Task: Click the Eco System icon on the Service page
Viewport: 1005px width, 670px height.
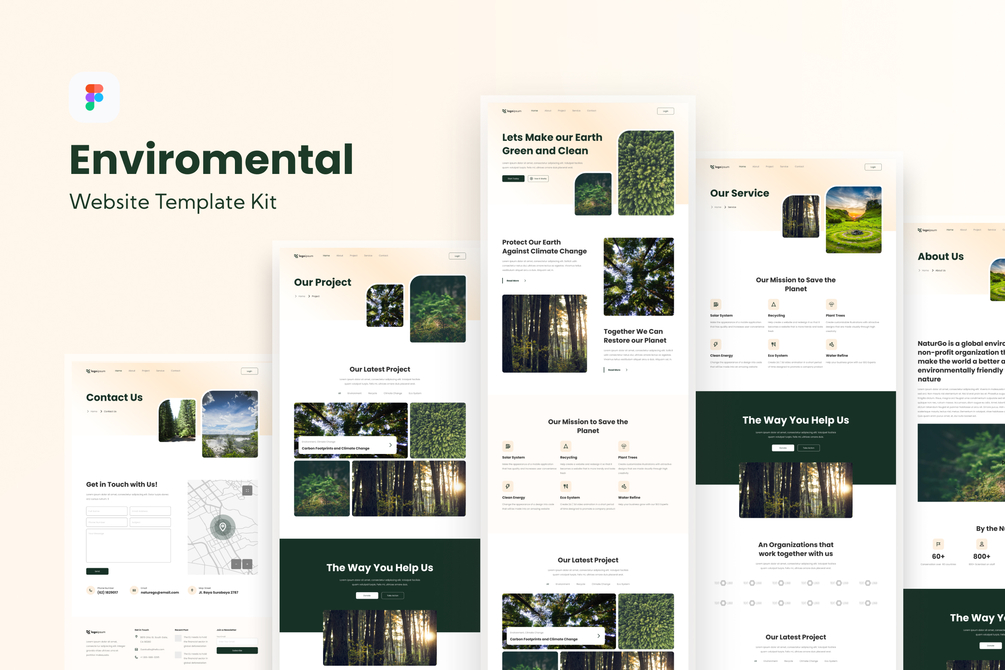Action: click(x=773, y=344)
